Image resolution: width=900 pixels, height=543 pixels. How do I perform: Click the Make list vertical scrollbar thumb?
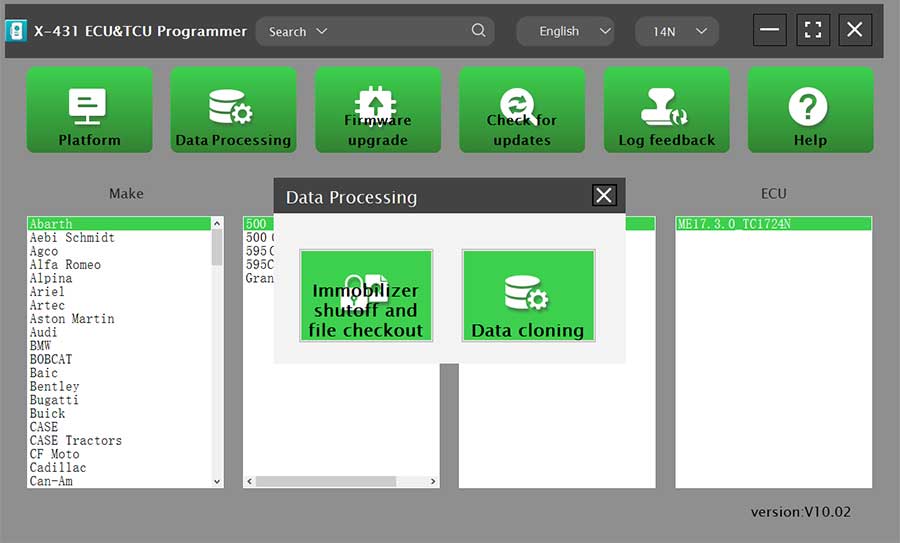pos(217,247)
